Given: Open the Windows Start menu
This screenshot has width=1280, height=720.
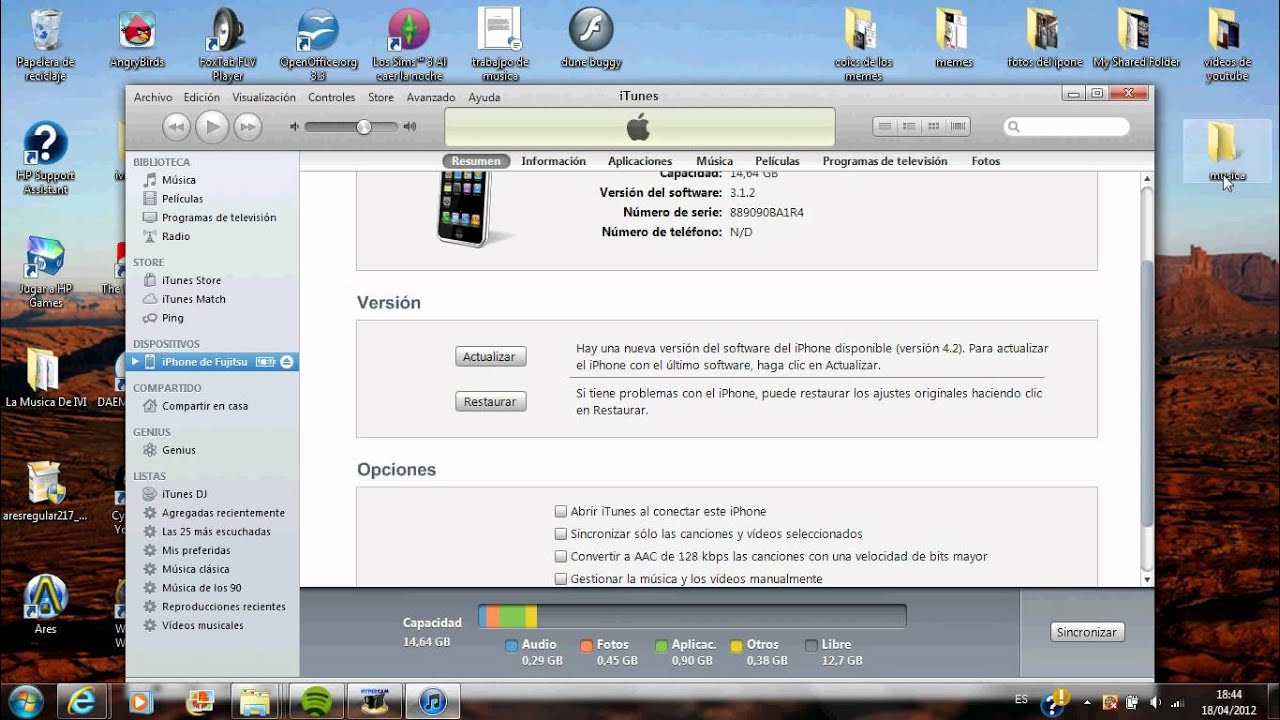Looking at the screenshot, I should [x=25, y=700].
